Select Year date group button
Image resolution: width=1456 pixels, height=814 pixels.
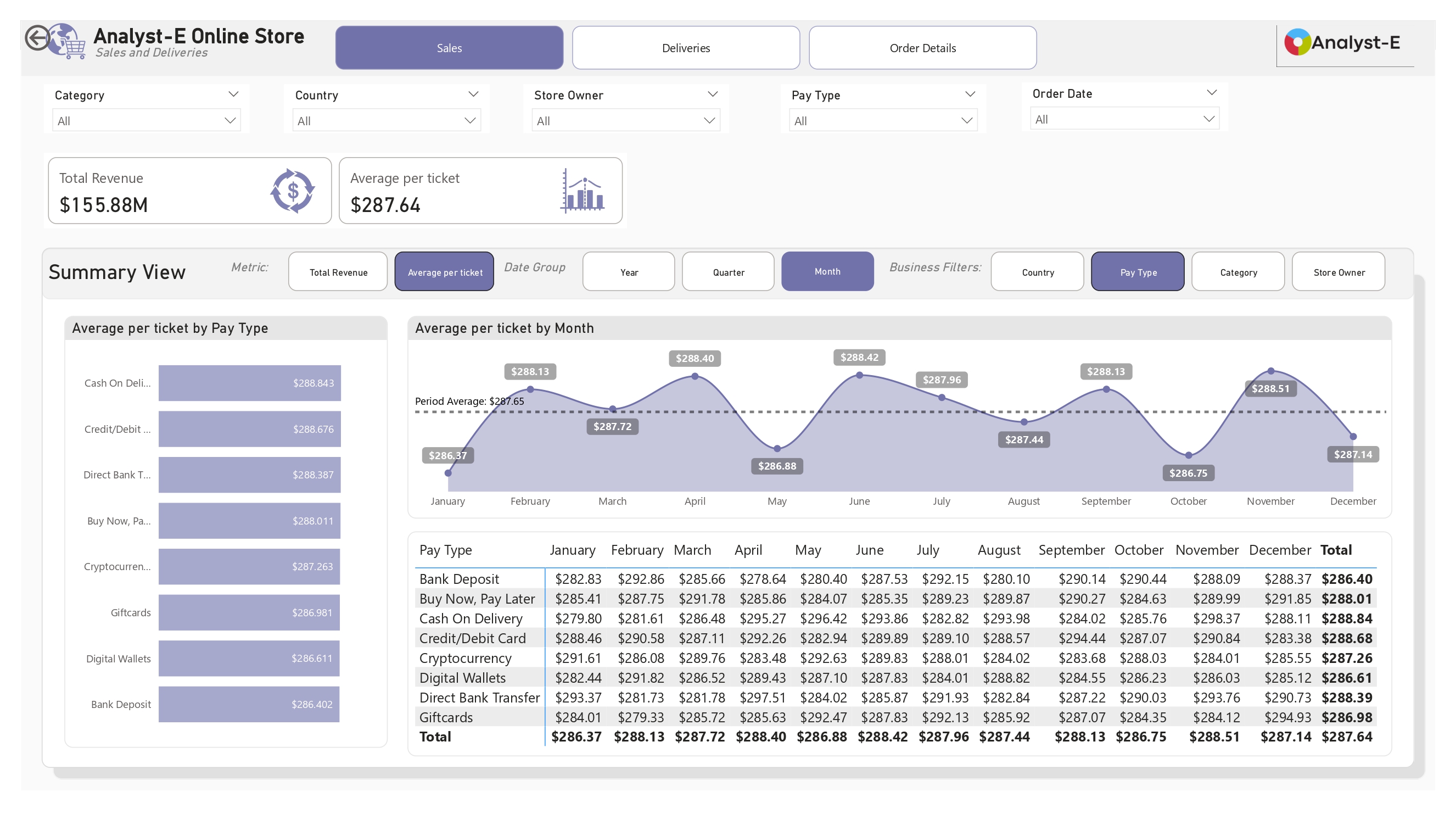[x=629, y=272]
